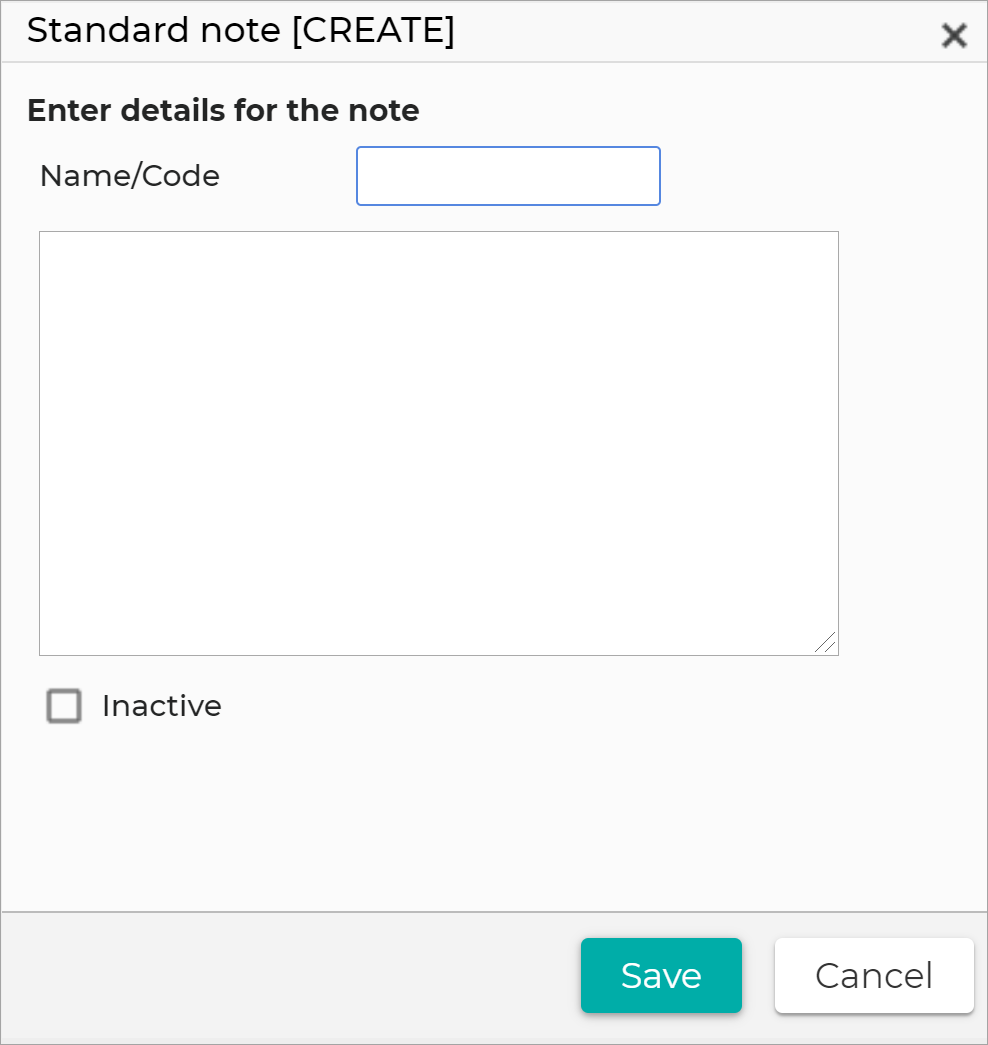Focus the Name/Code input field
988x1045 pixels.
coord(508,175)
